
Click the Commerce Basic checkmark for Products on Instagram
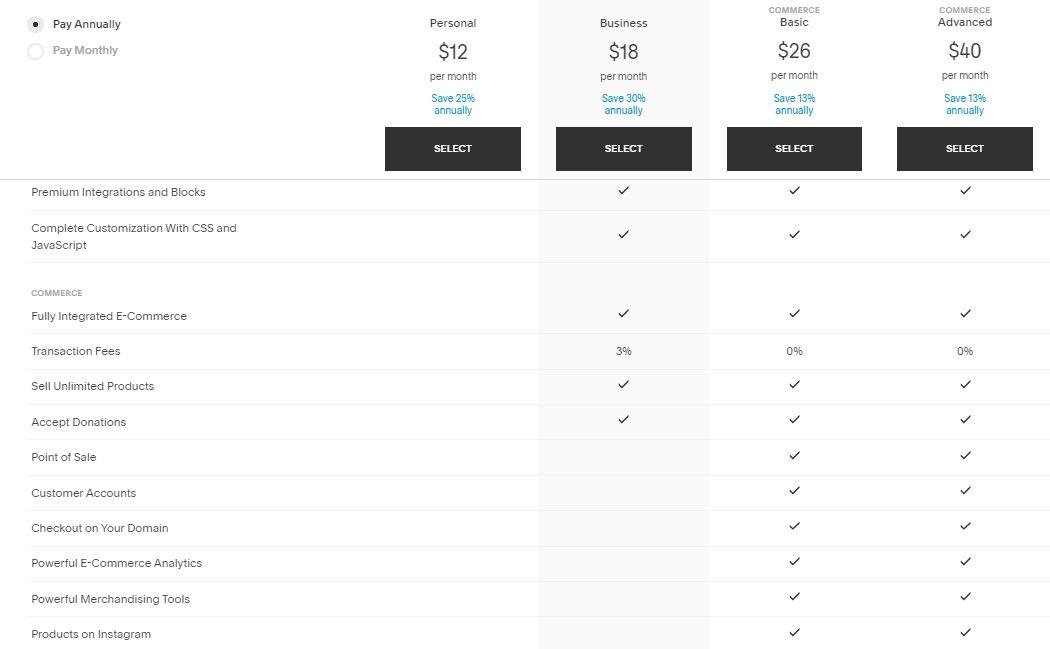coord(794,633)
